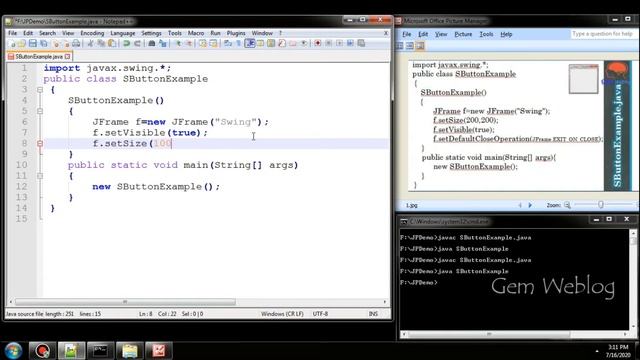Zoom in the editor via toolbar
The image size is (640, 360).
[178, 43]
